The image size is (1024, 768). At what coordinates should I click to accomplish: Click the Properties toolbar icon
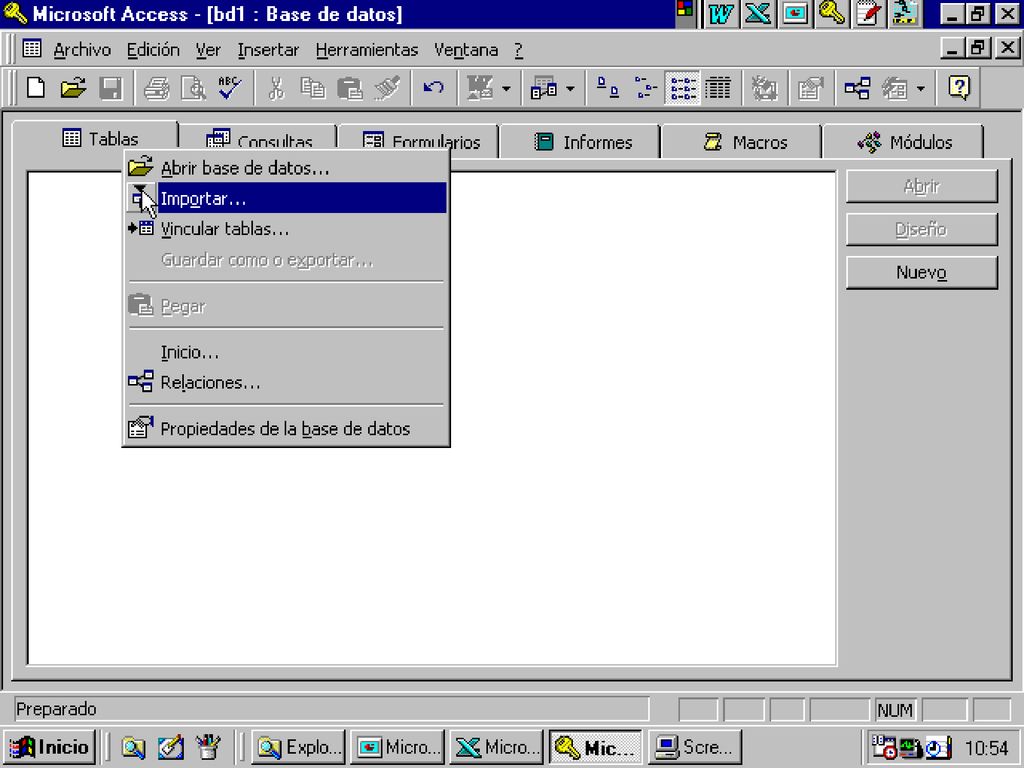click(810, 88)
